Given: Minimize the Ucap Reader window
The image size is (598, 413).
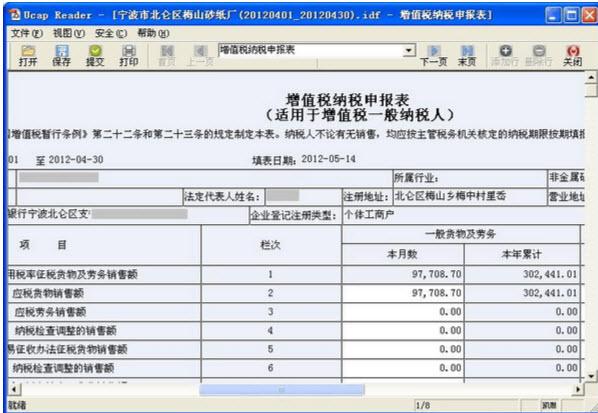Looking at the screenshot, I should click(554, 15).
